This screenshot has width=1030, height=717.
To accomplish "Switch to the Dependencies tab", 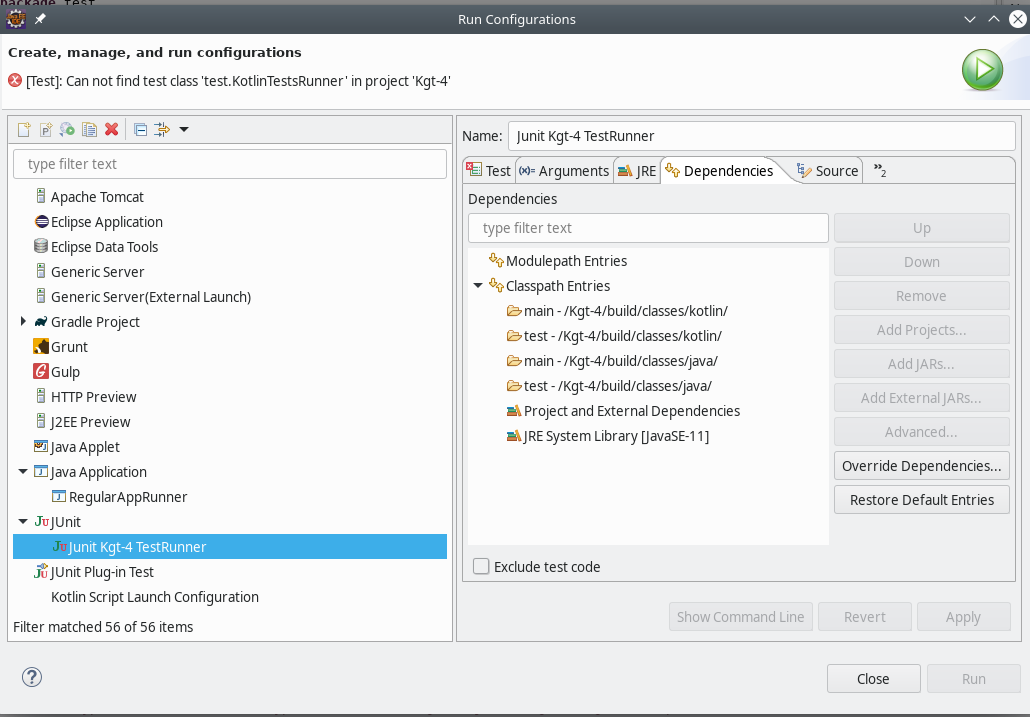I will coord(719,171).
